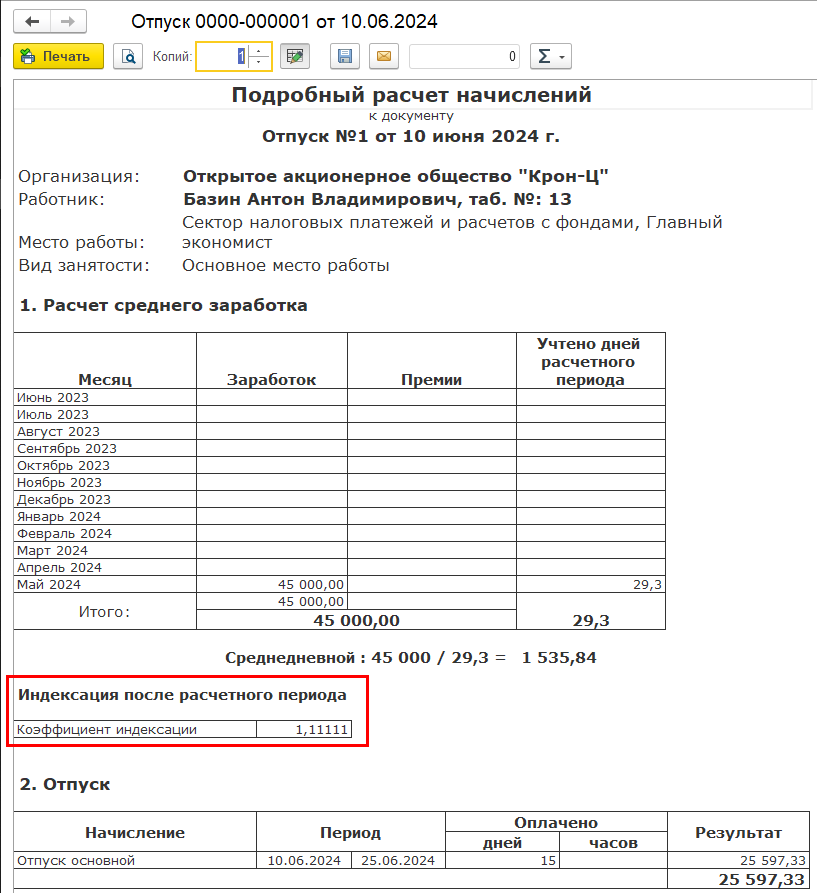Click the employee name Базин Антон Владимирович
The width and height of the screenshot is (817, 893).
click(322, 199)
